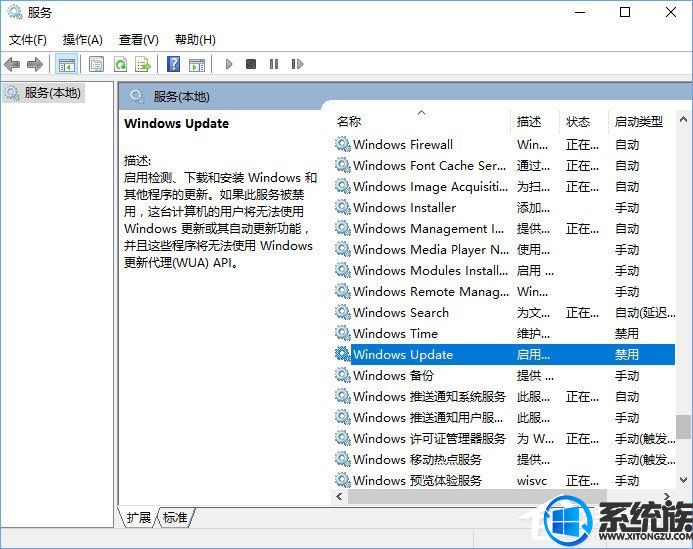Image resolution: width=693 pixels, height=549 pixels.
Task: Select the Windows 推送通知系统服务 row
Action: click(x=504, y=396)
